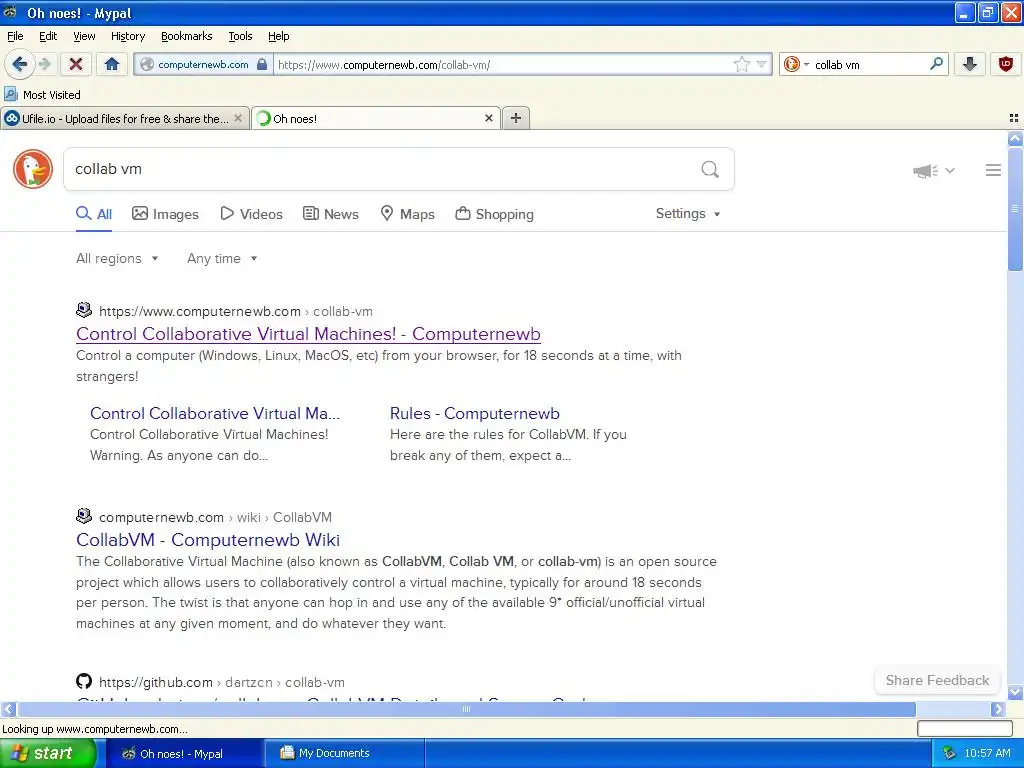Open the Edit menu
Viewport: 1024px width, 768px height.
48,36
